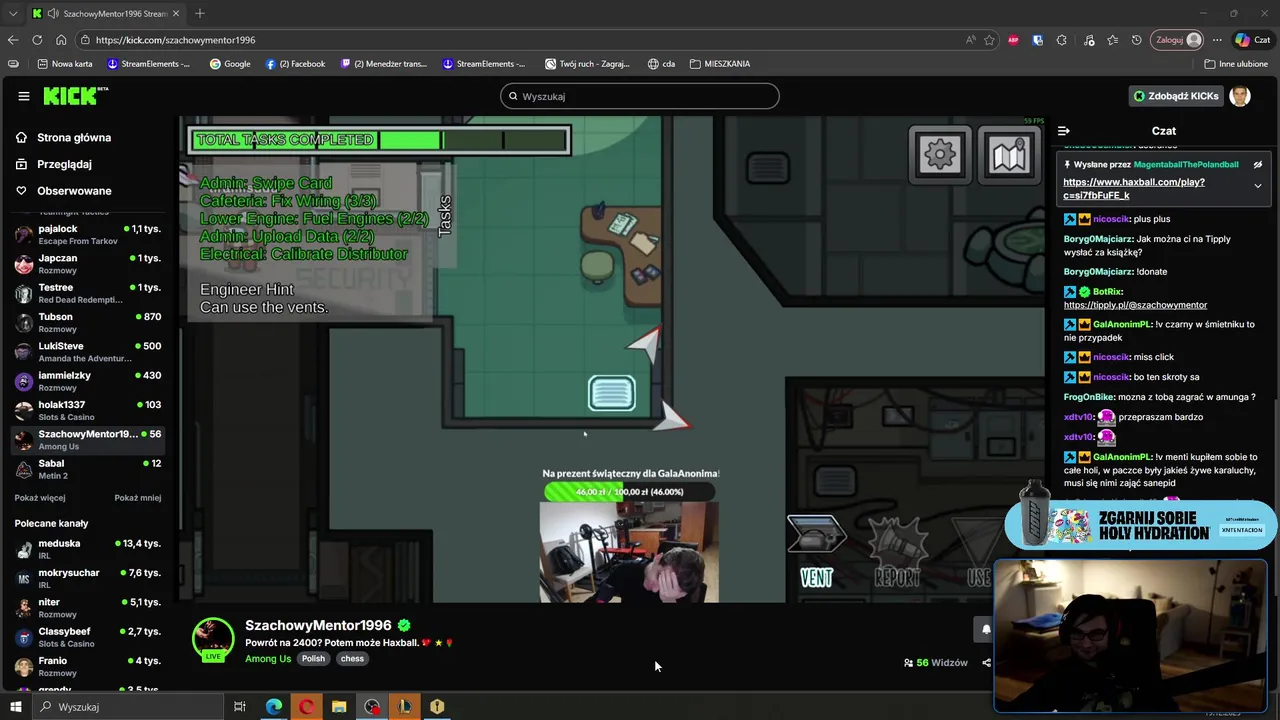
Task: Click browser back arrow
Action: [13, 40]
